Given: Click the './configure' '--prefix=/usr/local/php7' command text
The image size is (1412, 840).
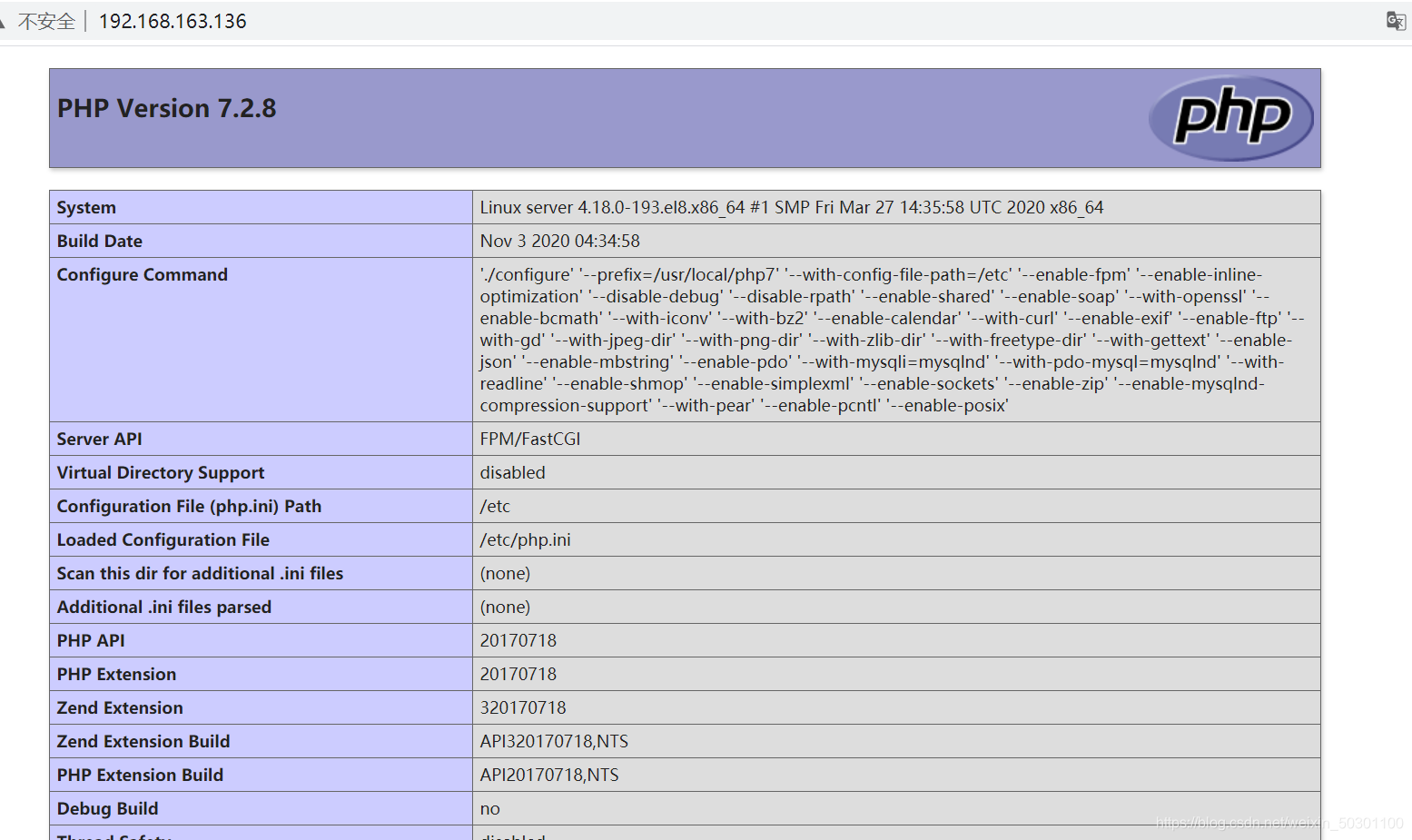Looking at the screenshot, I should click(892, 340).
